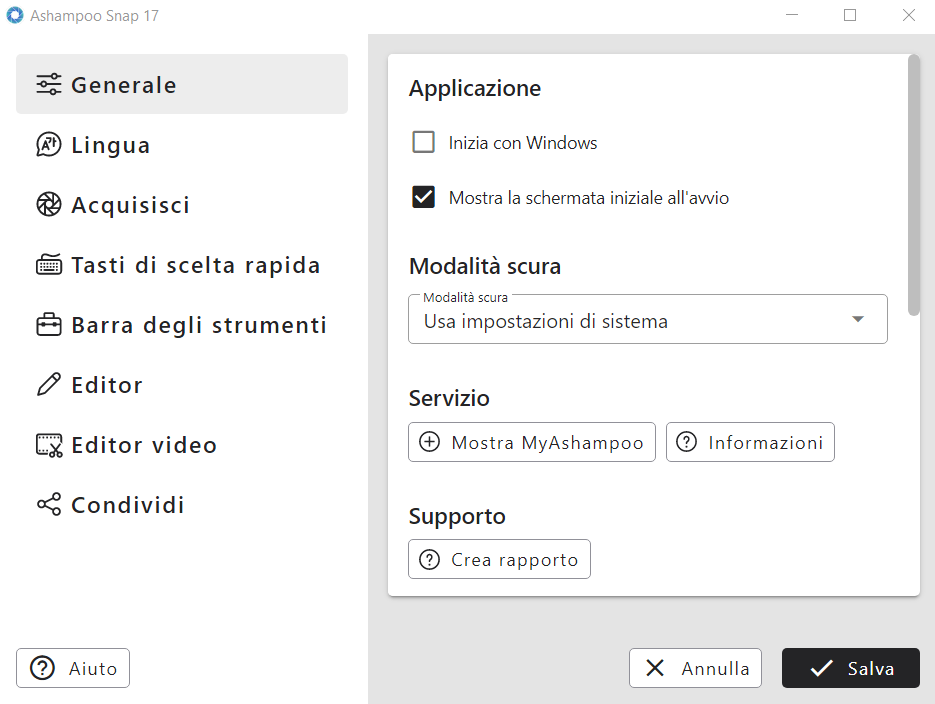Viewport: 935px width, 704px height.
Task: Open the Informazioni dialog
Action: 750,442
